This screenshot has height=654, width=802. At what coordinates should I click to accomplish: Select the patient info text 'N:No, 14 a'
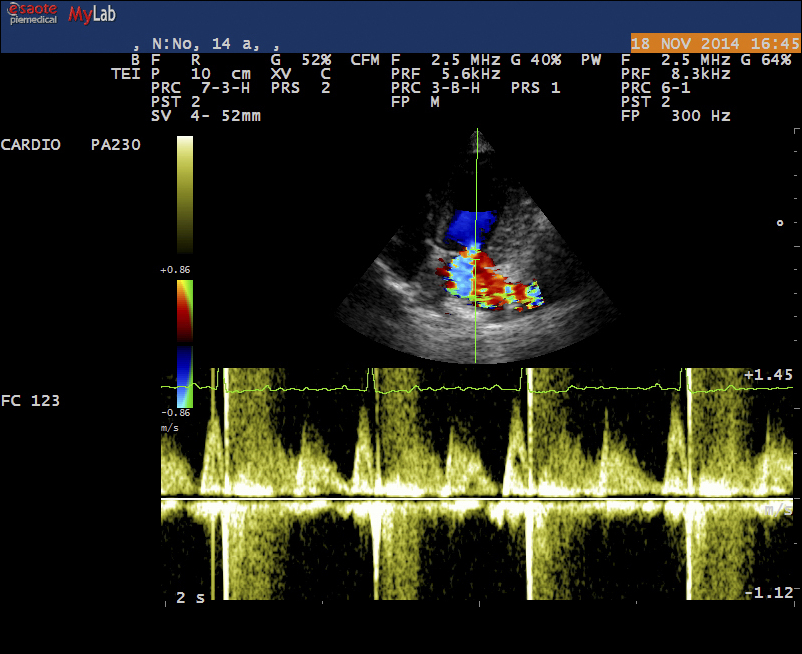[206, 44]
